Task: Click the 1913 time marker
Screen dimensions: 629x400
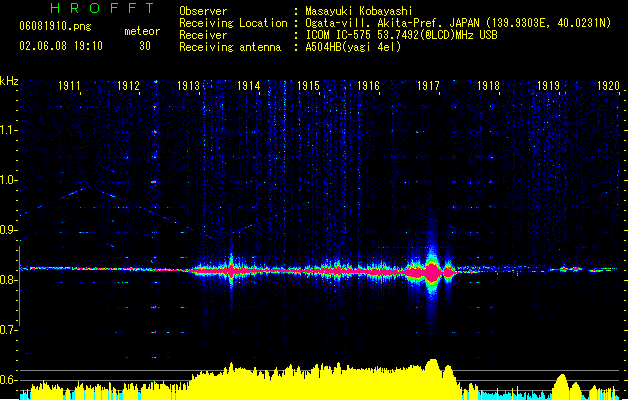Action: [189, 86]
